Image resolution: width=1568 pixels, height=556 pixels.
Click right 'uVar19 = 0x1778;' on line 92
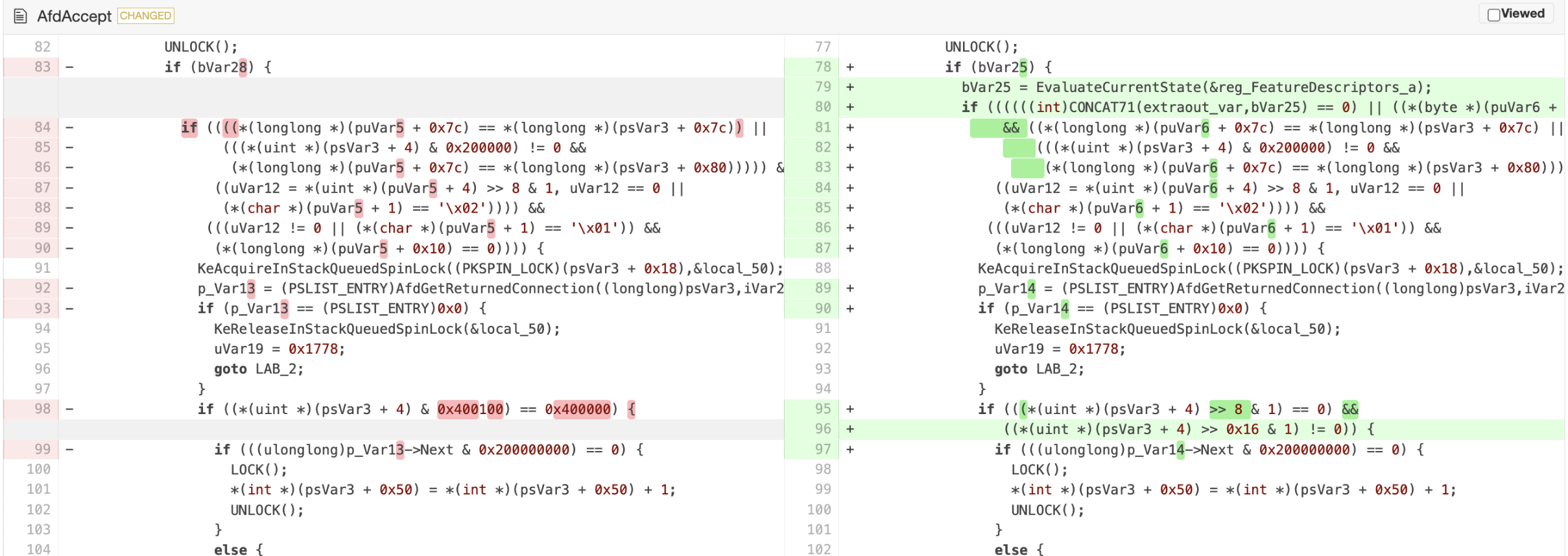coord(1060,349)
